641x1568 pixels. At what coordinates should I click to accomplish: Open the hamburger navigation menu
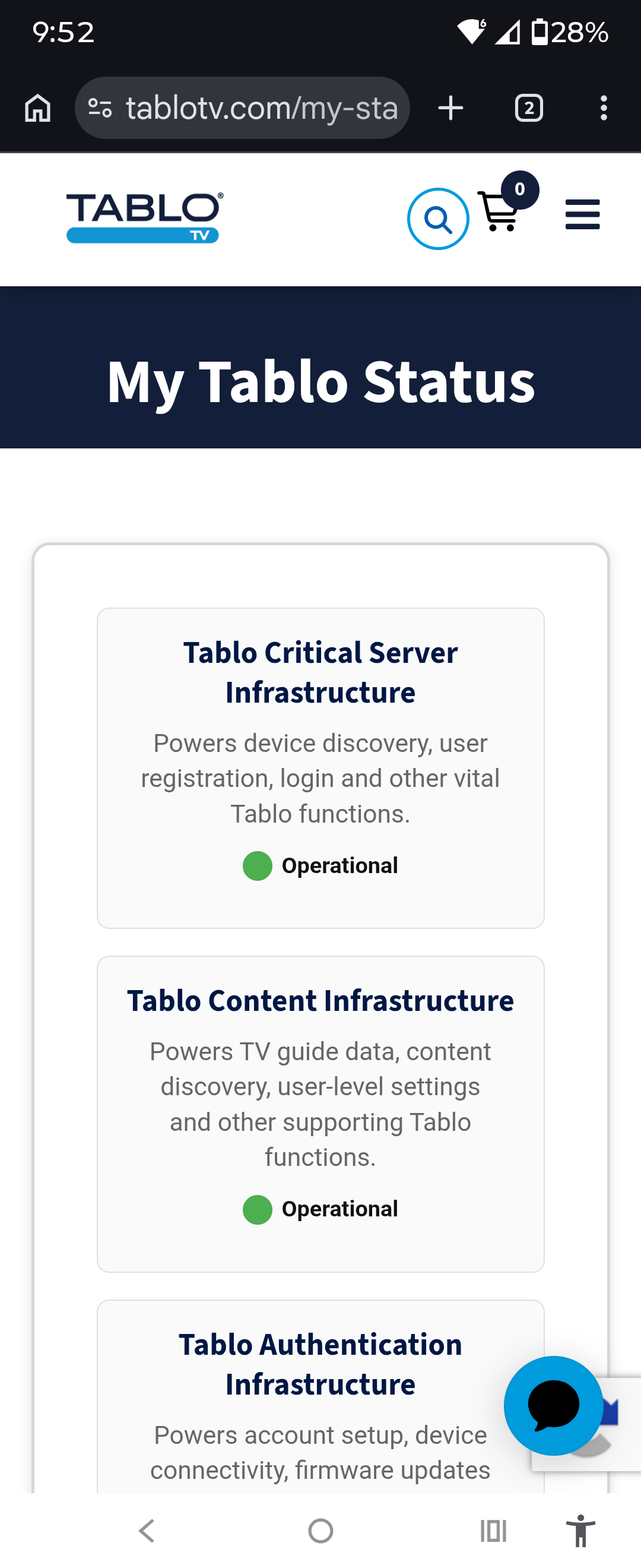[x=583, y=214]
